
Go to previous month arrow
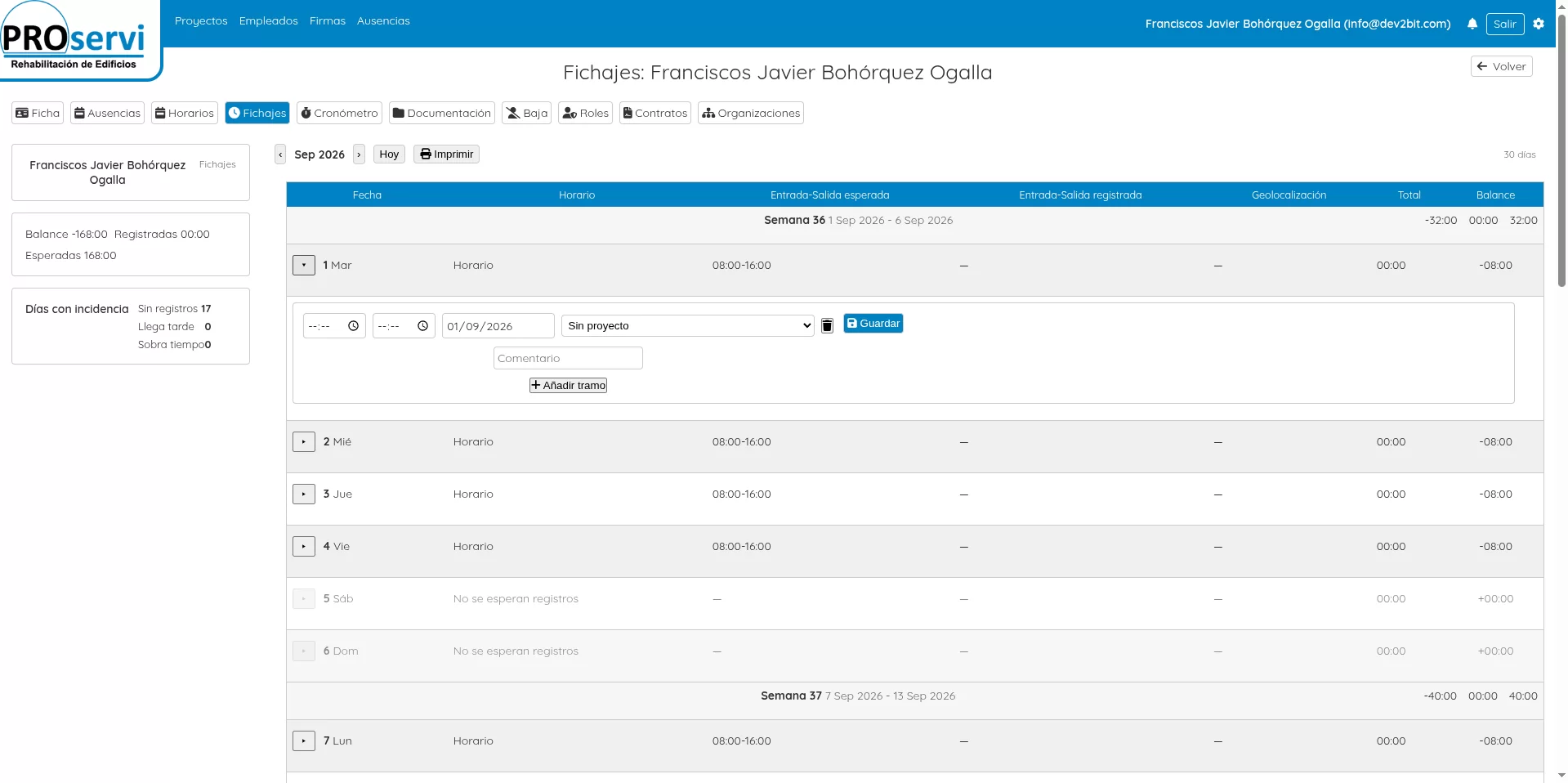click(280, 154)
